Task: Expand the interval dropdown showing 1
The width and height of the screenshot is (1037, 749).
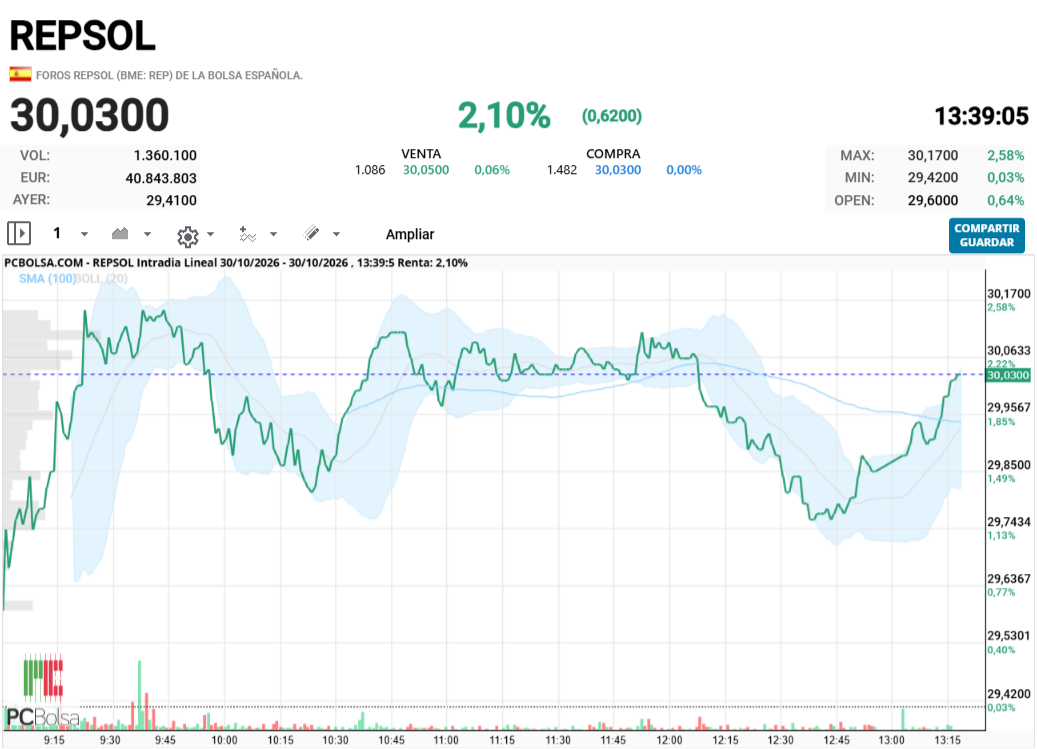Action: pos(84,234)
